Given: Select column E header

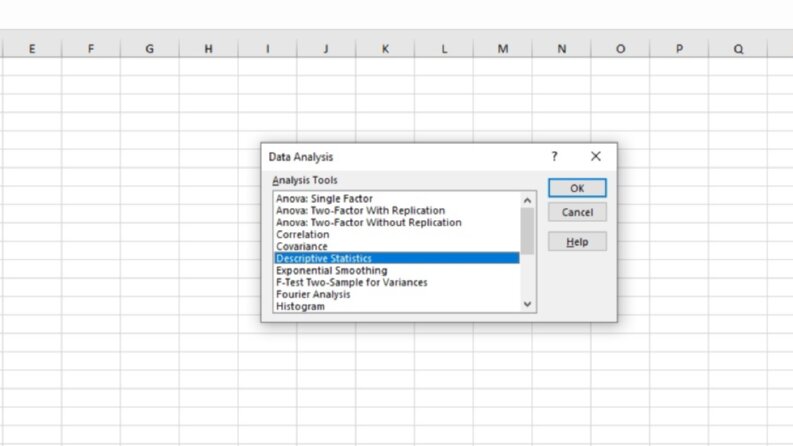Looking at the screenshot, I should coord(32,49).
